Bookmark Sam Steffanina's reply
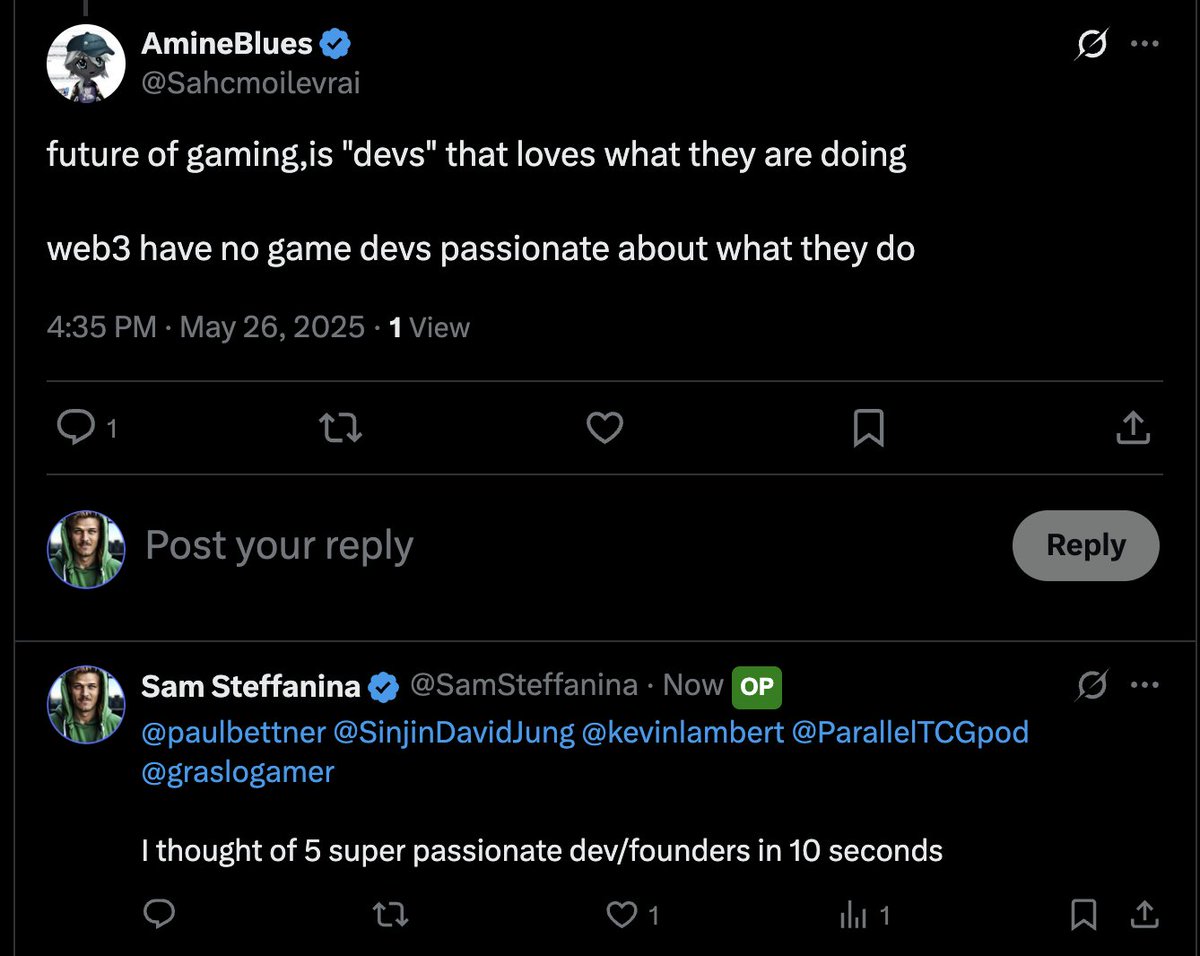 tap(1082, 914)
